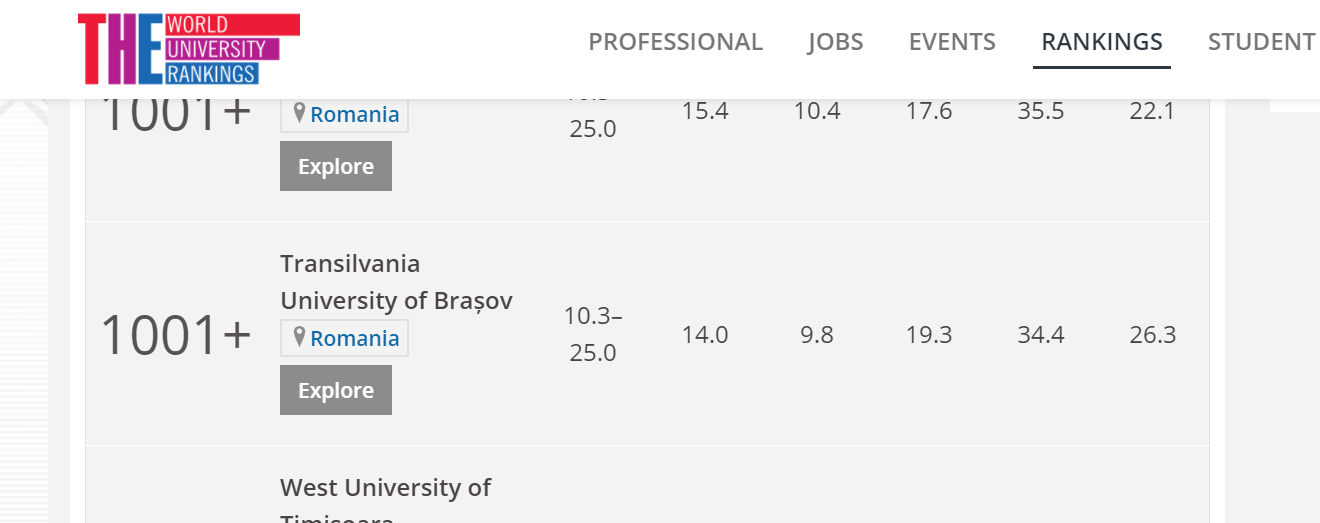The height and width of the screenshot is (523, 1320).
Task: Click the 19.3 score in Brașov row
Action: click(929, 335)
